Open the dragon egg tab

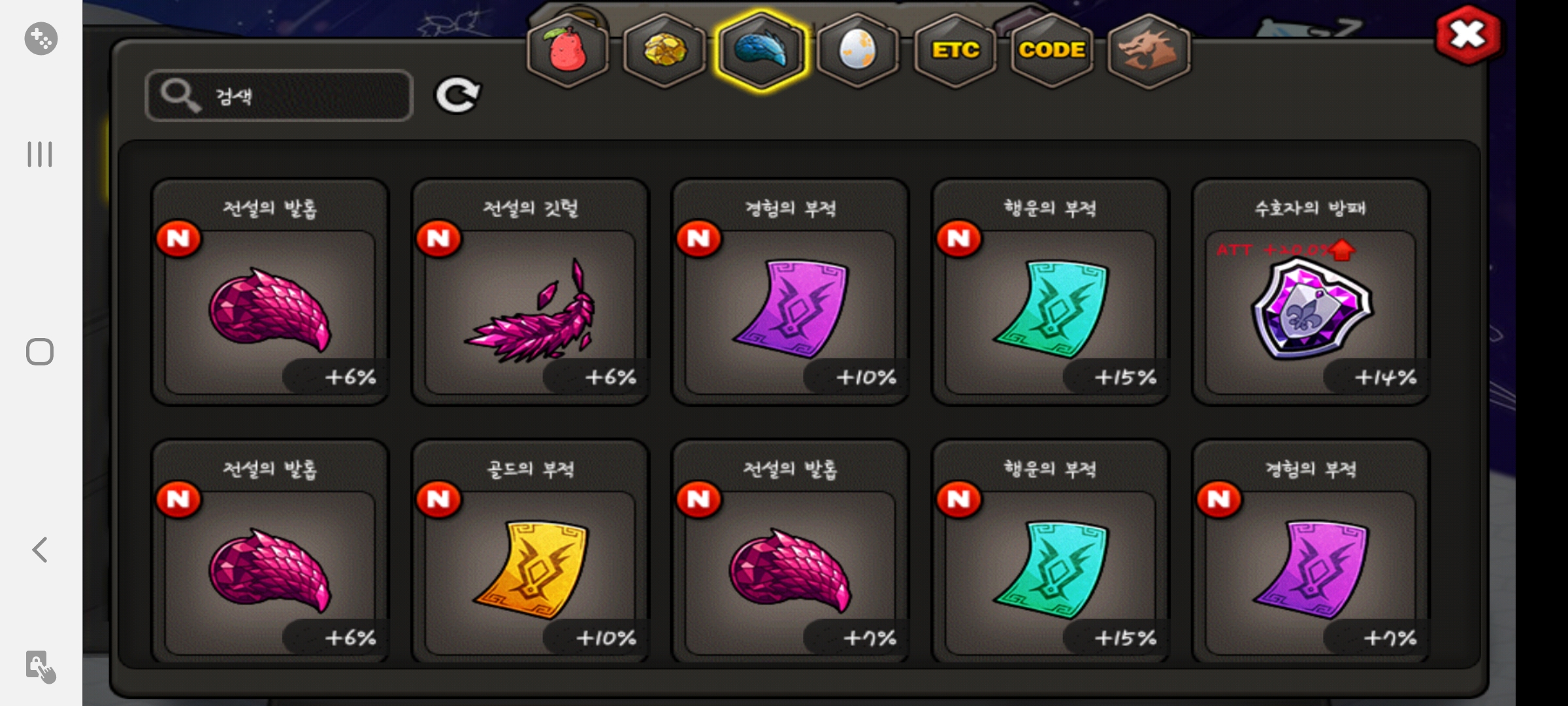(858, 50)
